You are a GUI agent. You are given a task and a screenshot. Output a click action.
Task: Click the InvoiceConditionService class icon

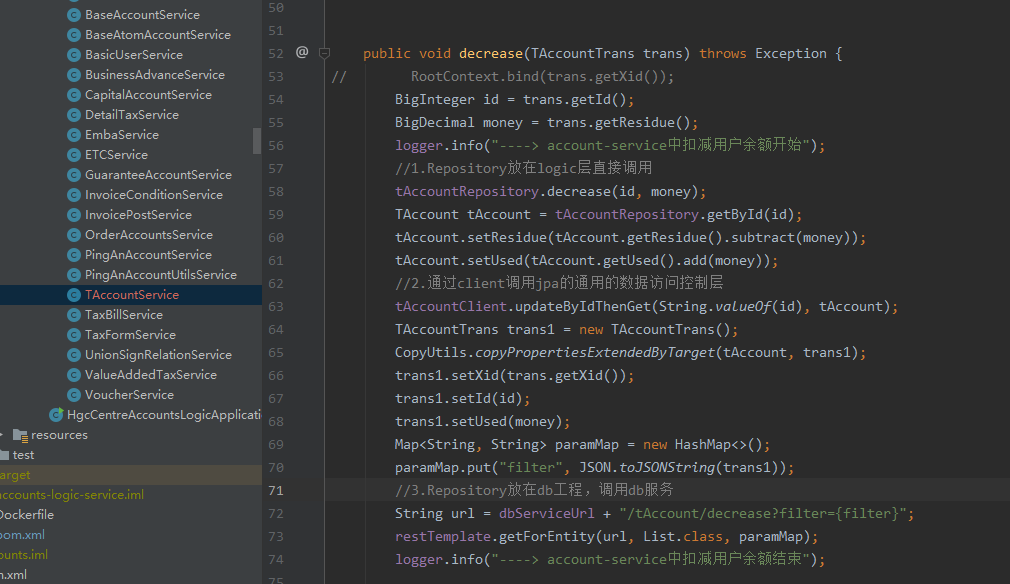pos(74,194)
